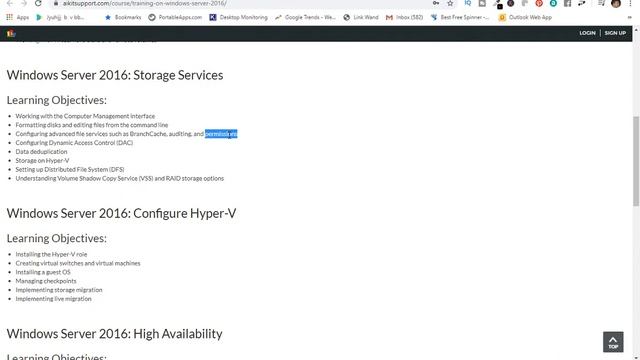Open the Desktop Monitoring bookmark

(238, 17)
